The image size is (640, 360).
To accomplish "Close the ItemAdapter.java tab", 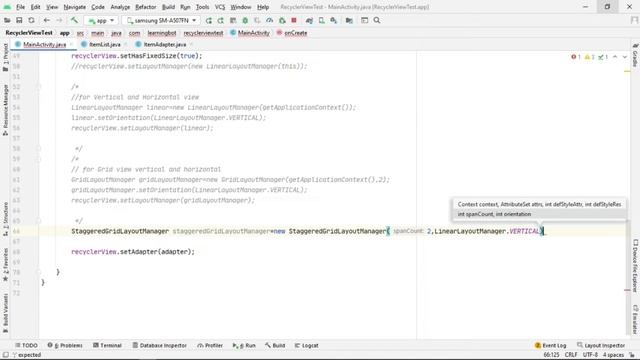I will [x=191, y=44].
